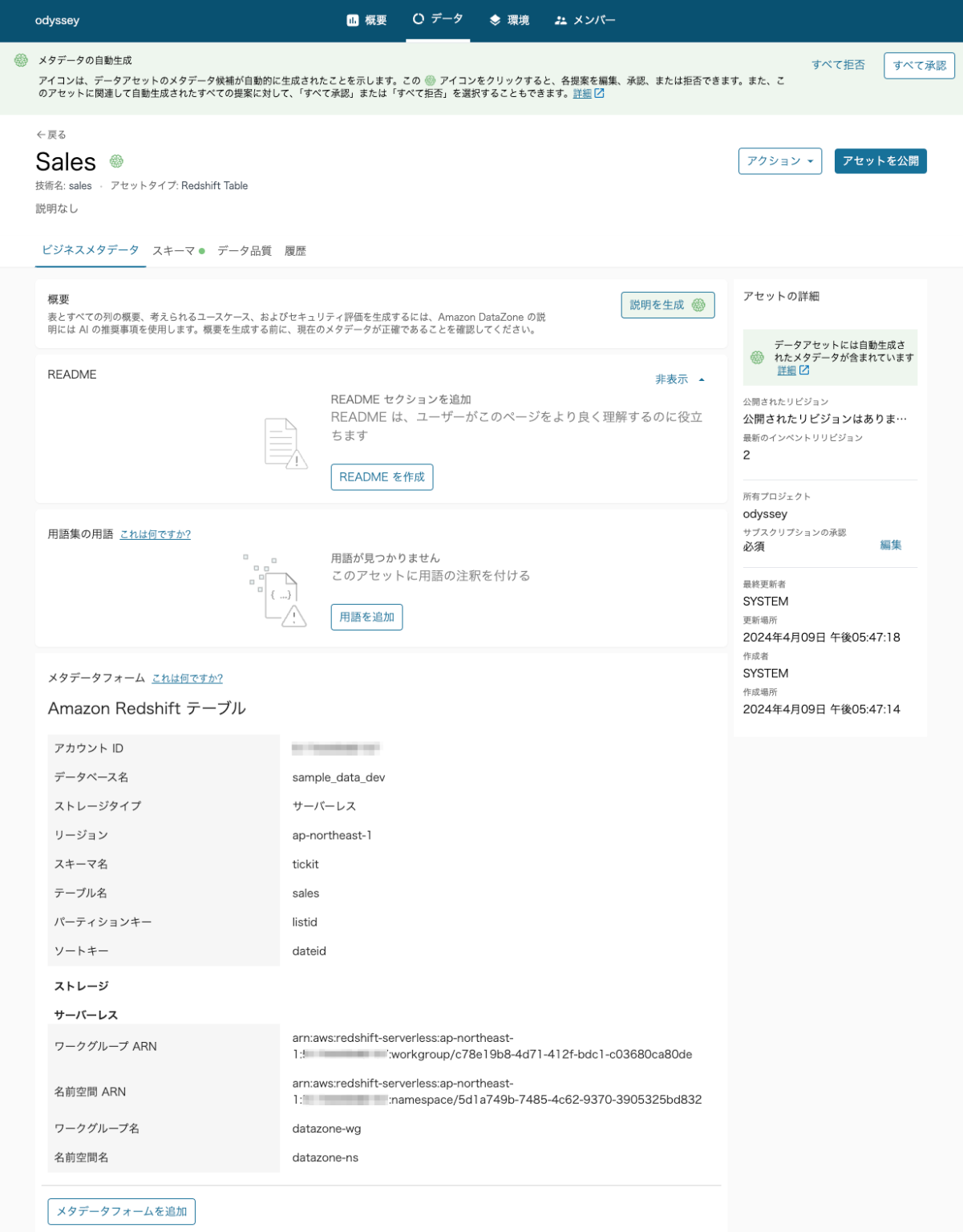
Task: Collapse README section via 非表示 chevron
Action: tap(701, 379)
